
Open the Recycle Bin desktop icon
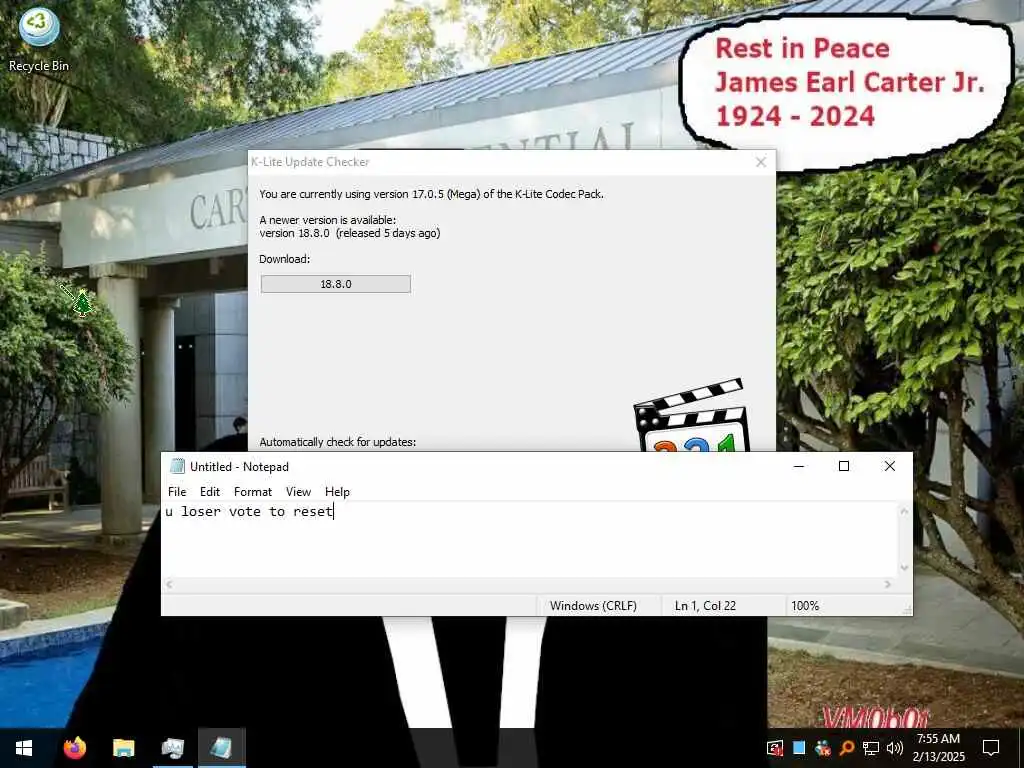click(39, 40)
